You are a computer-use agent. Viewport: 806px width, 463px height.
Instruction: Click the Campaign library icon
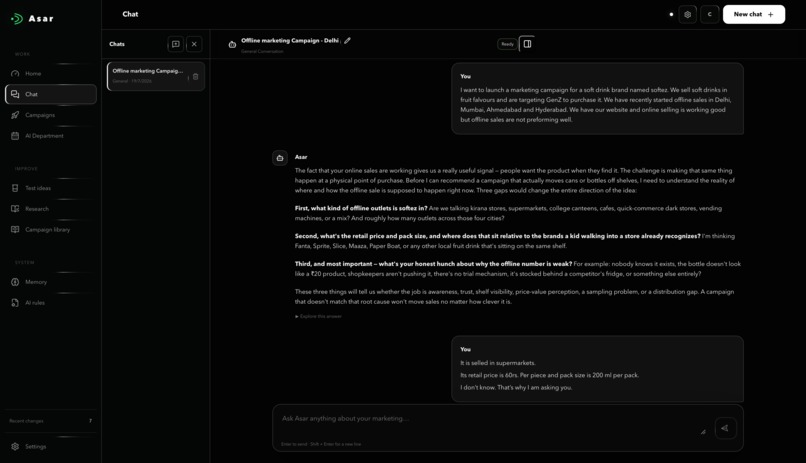[15, 230]
